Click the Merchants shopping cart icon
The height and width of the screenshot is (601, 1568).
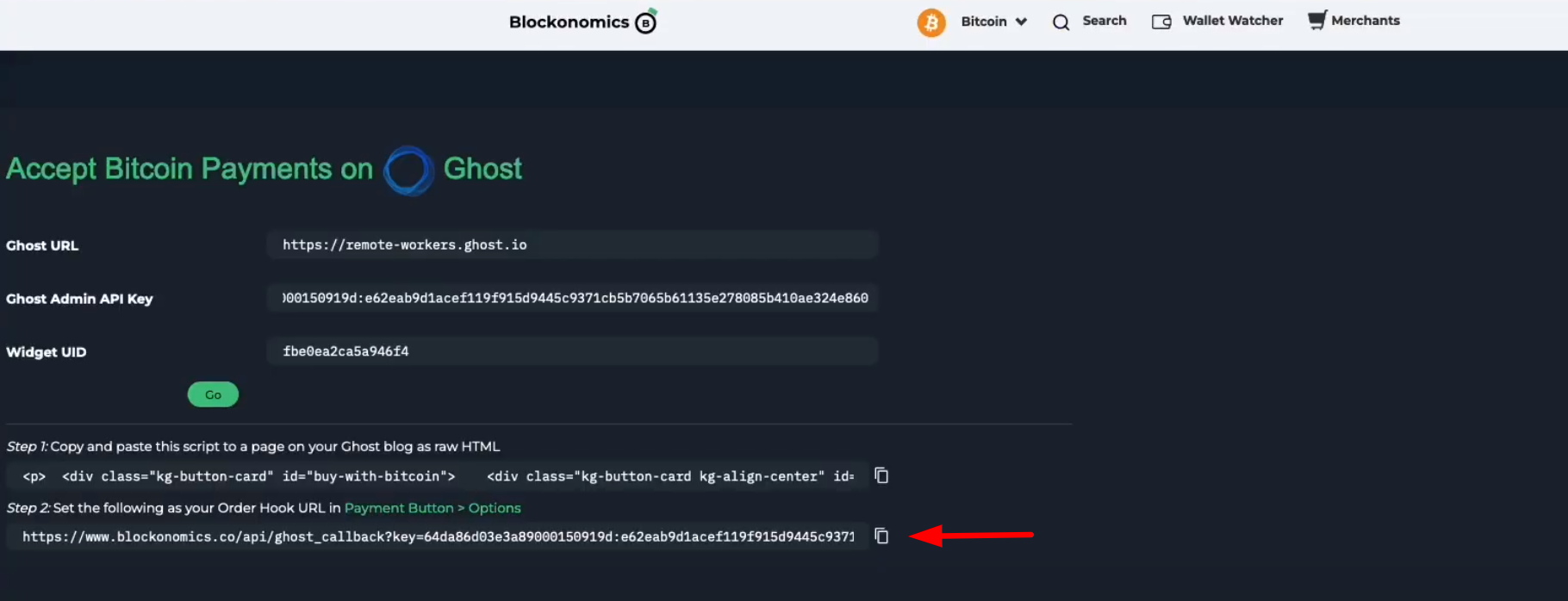tap(1316, 21)
